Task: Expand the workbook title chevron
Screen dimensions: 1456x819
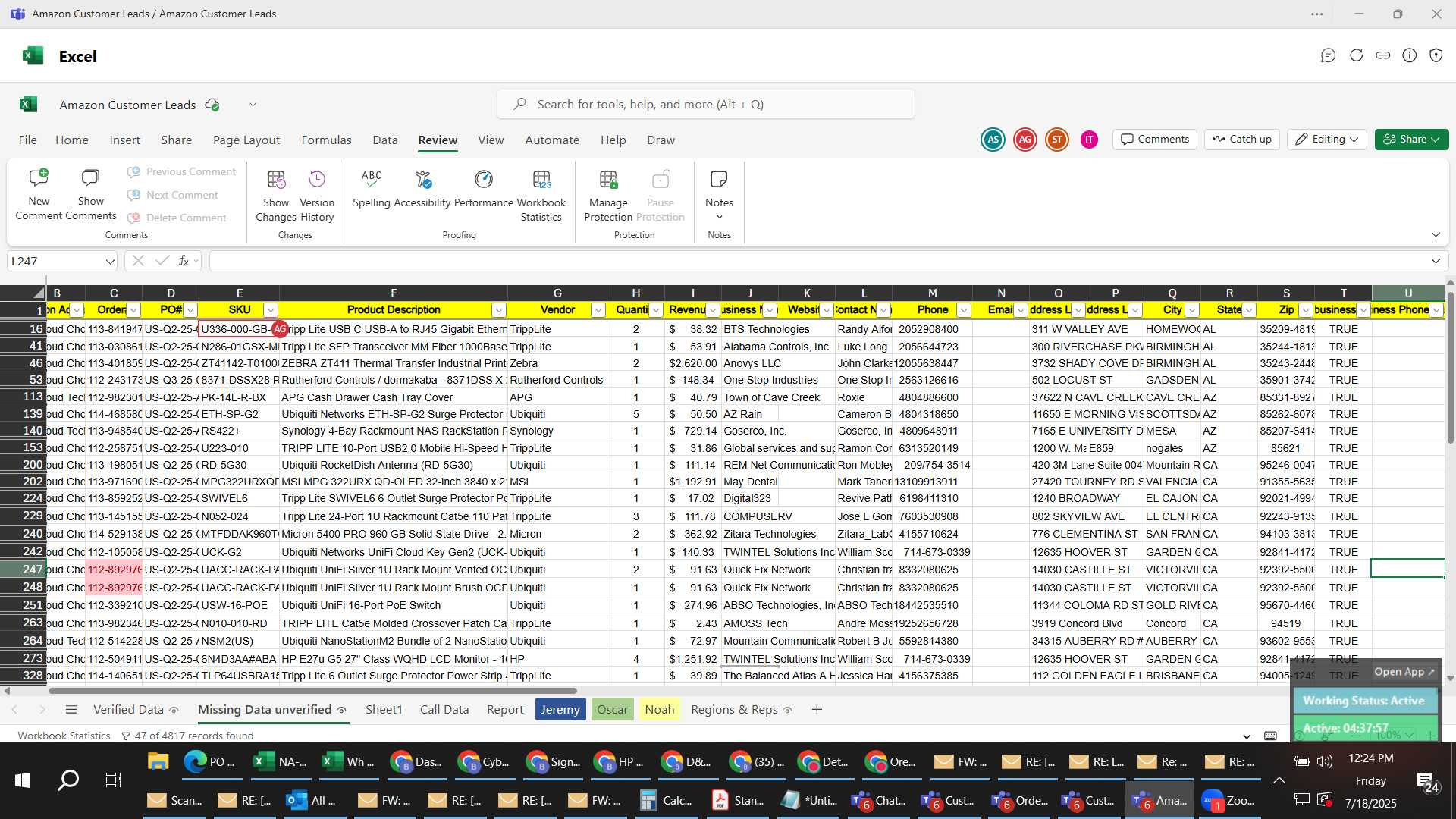Action: coord(253,105)
